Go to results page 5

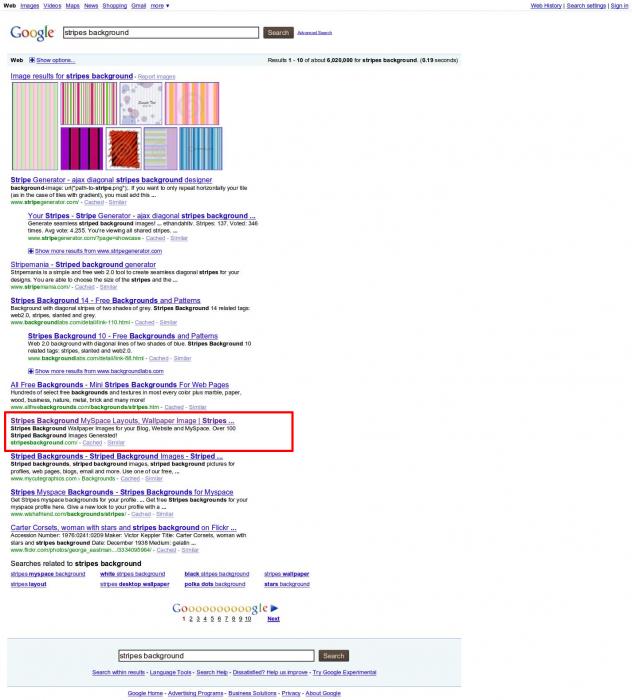(212, 619)
